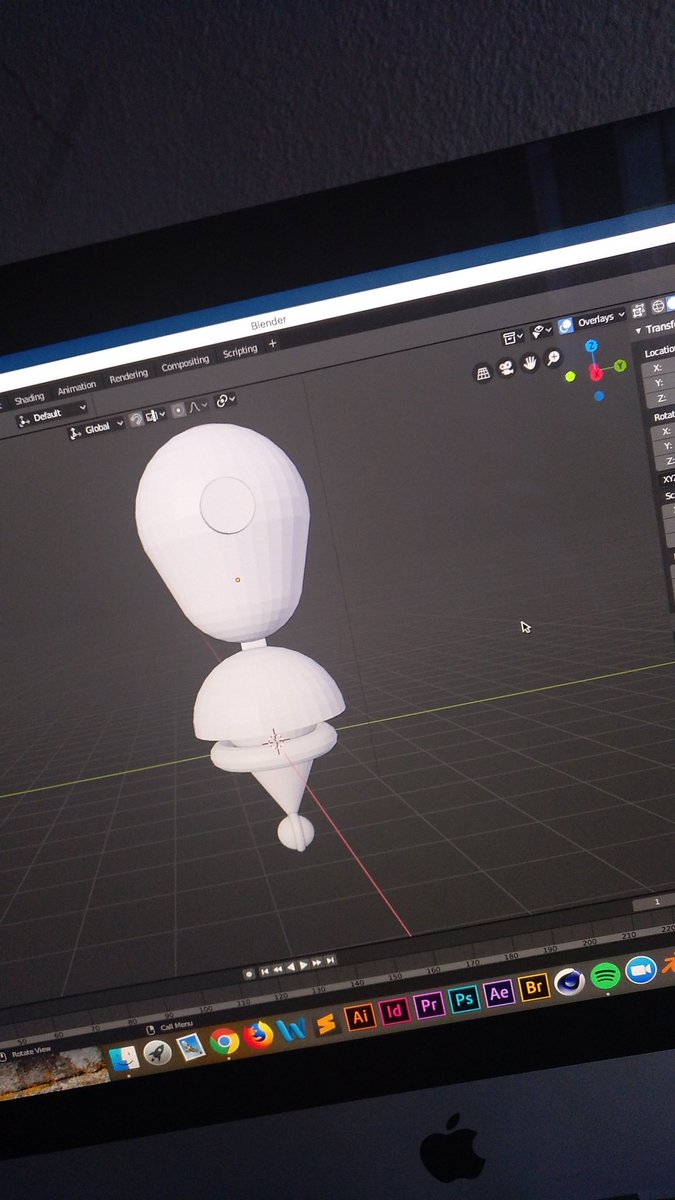Click the blue Z axis gizmo circle
This screenshot has height=1200, width=675.
[x=592, y=346]
